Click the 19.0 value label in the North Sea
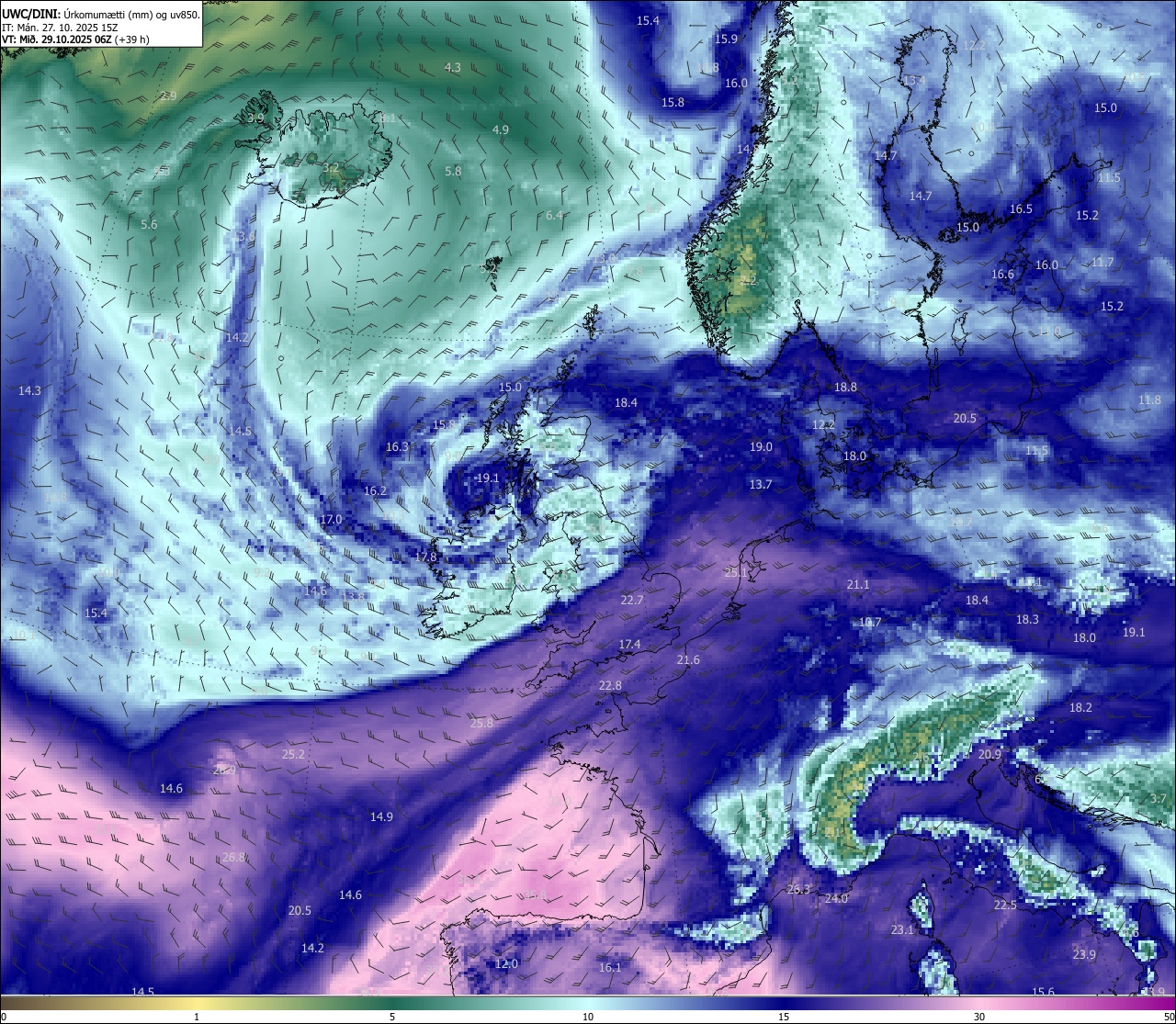 click(x=761, y=446)
